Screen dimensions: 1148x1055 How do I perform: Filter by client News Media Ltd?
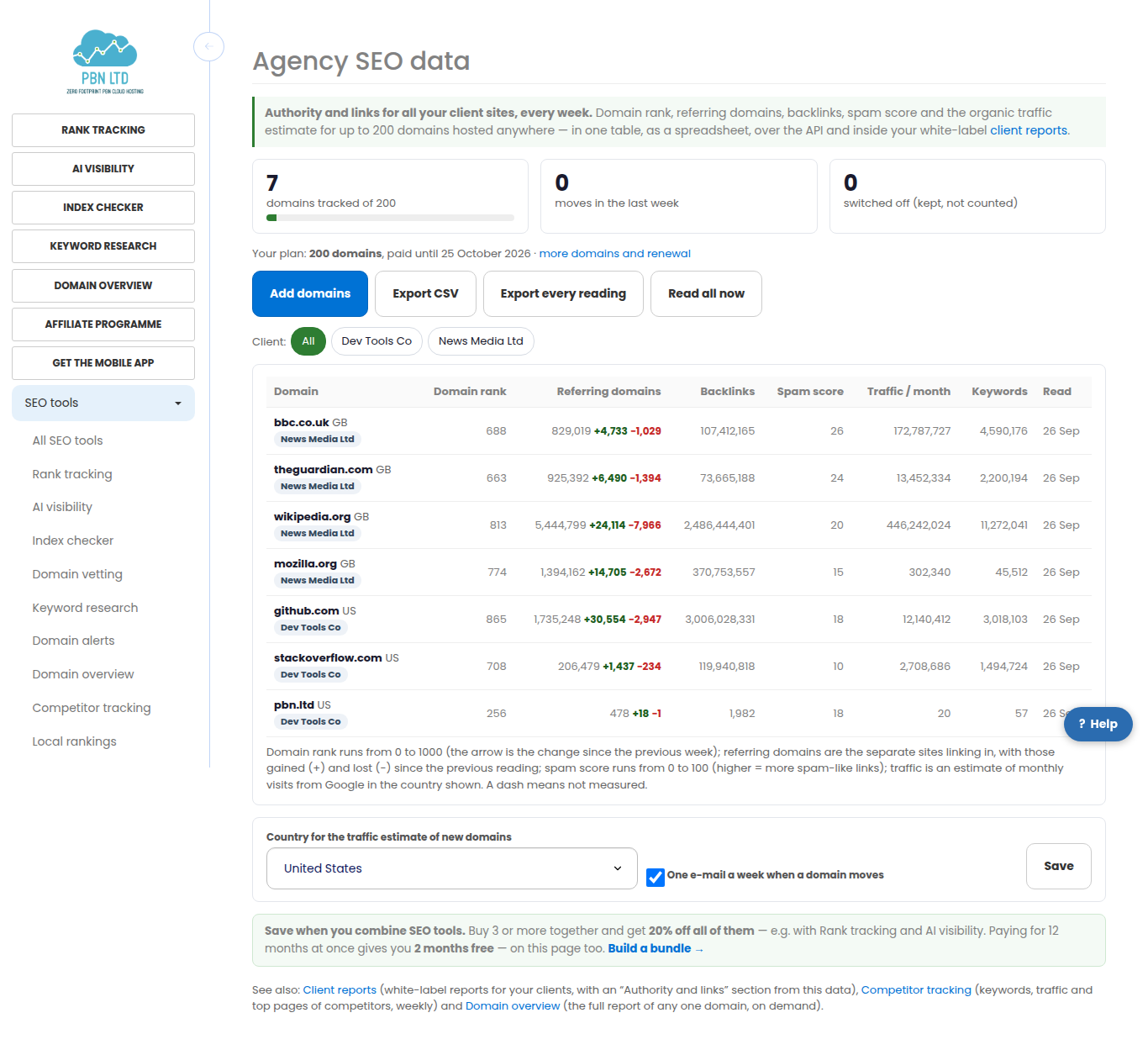(x=481, y=341)
